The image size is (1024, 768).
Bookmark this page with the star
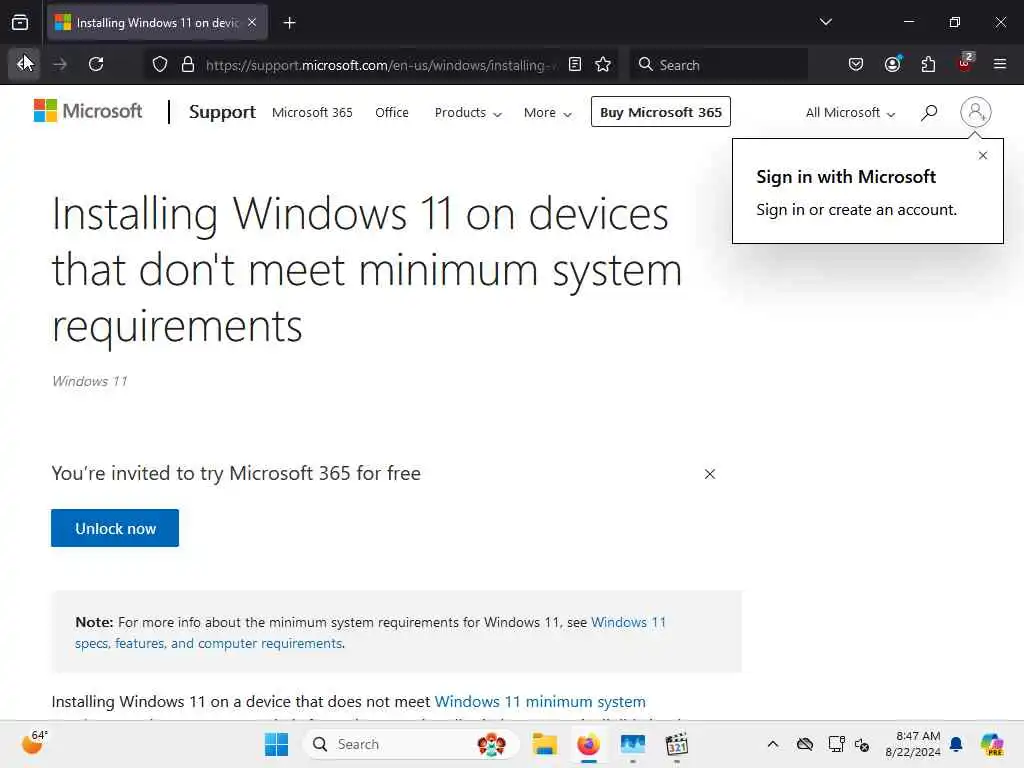click(x=603, y=64)
